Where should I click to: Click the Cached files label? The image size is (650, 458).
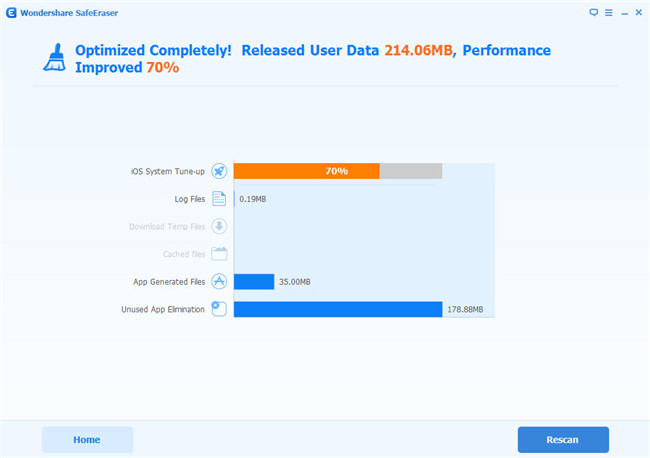click(x=184, y=254)
